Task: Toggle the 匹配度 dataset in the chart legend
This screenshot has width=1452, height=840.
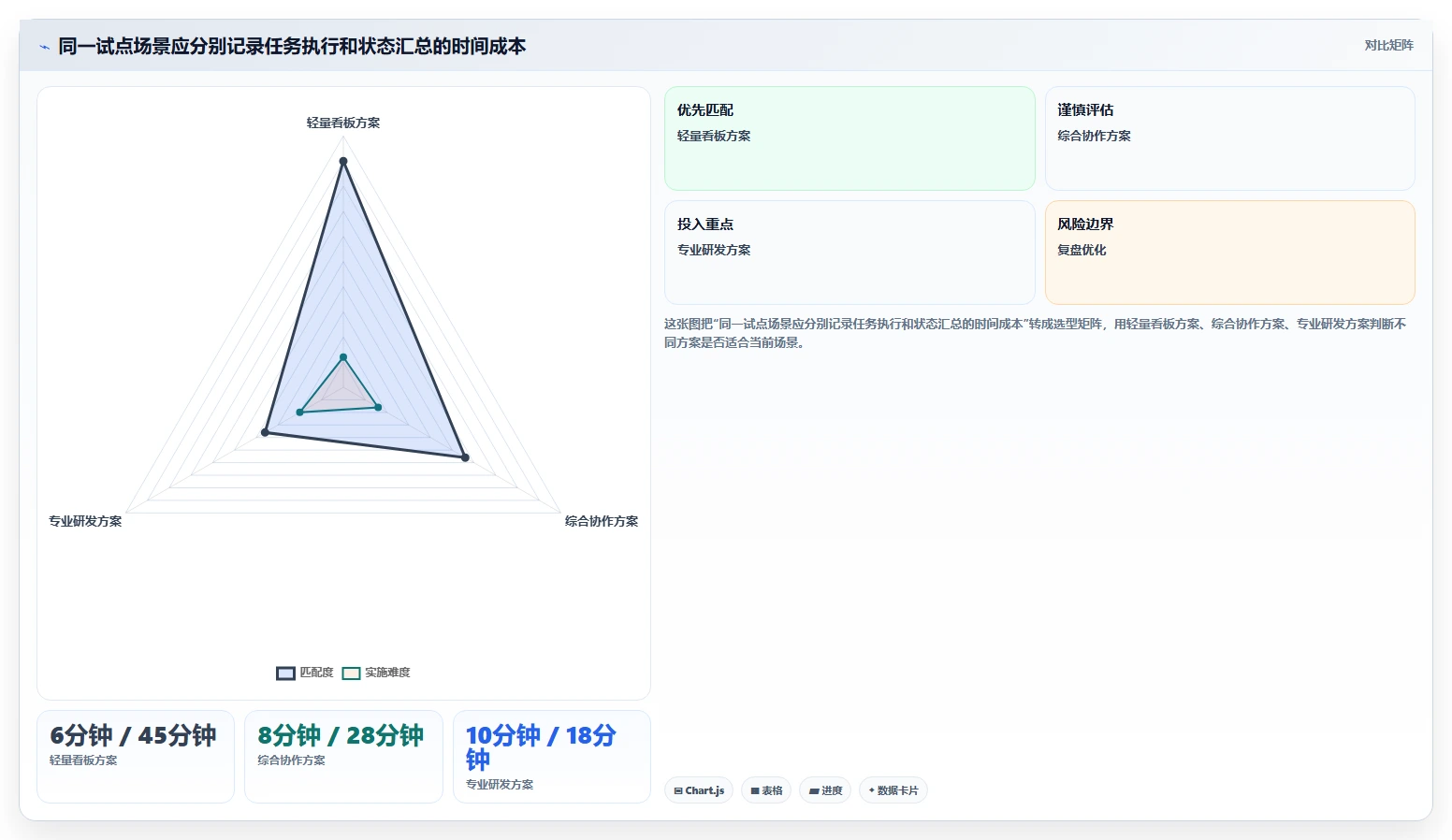Action: tap(305, 673)
